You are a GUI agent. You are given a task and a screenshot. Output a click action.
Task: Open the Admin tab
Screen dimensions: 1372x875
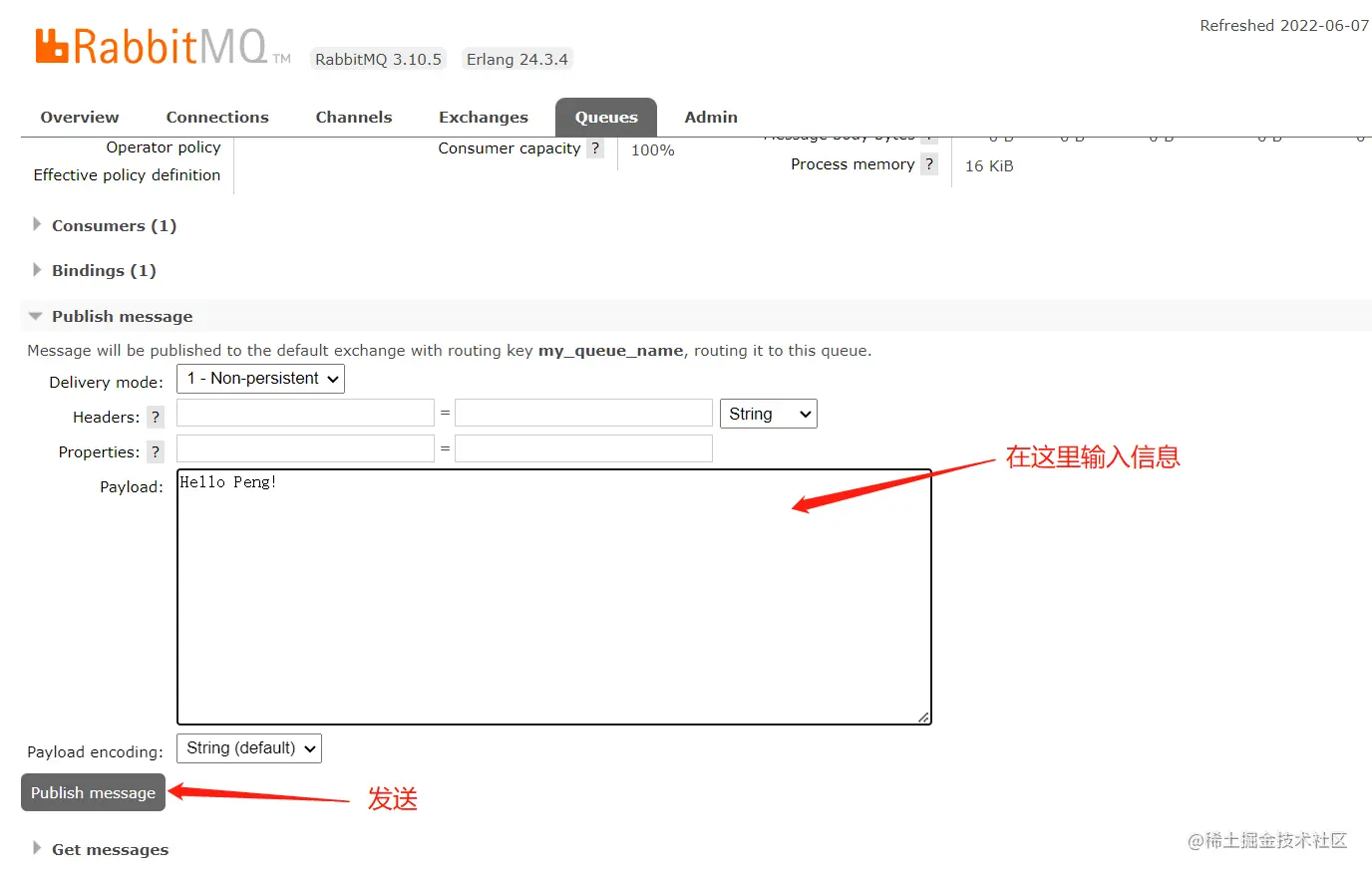[x=711, y=118]
